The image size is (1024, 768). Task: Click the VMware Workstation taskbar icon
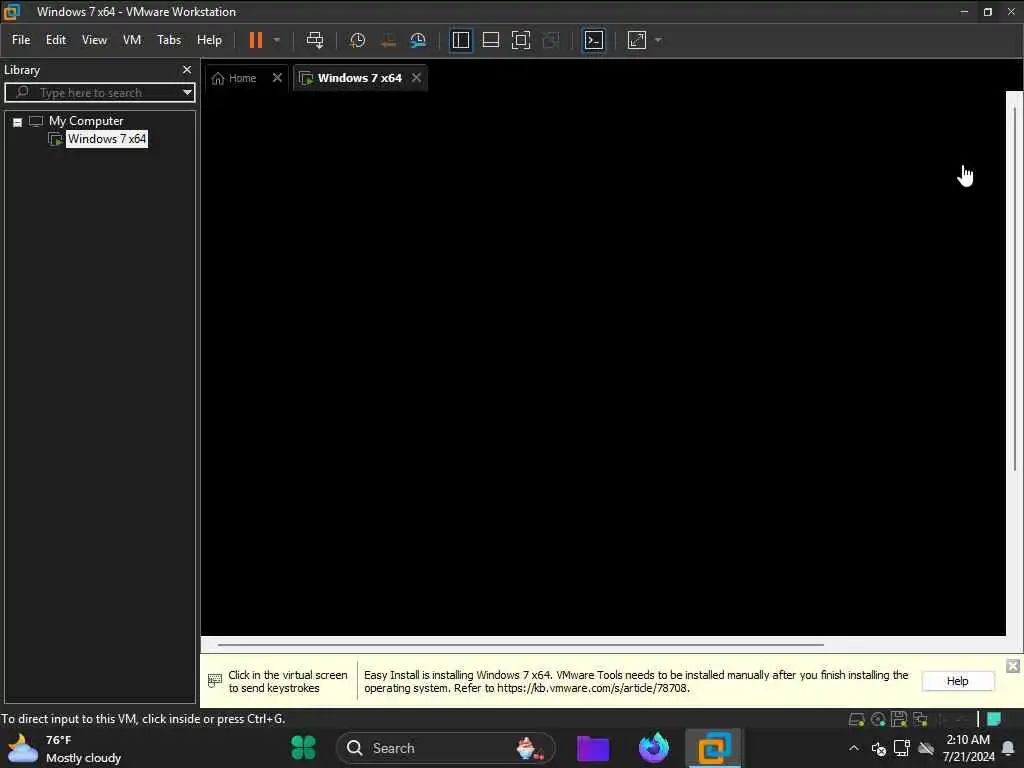coord(713,748)
